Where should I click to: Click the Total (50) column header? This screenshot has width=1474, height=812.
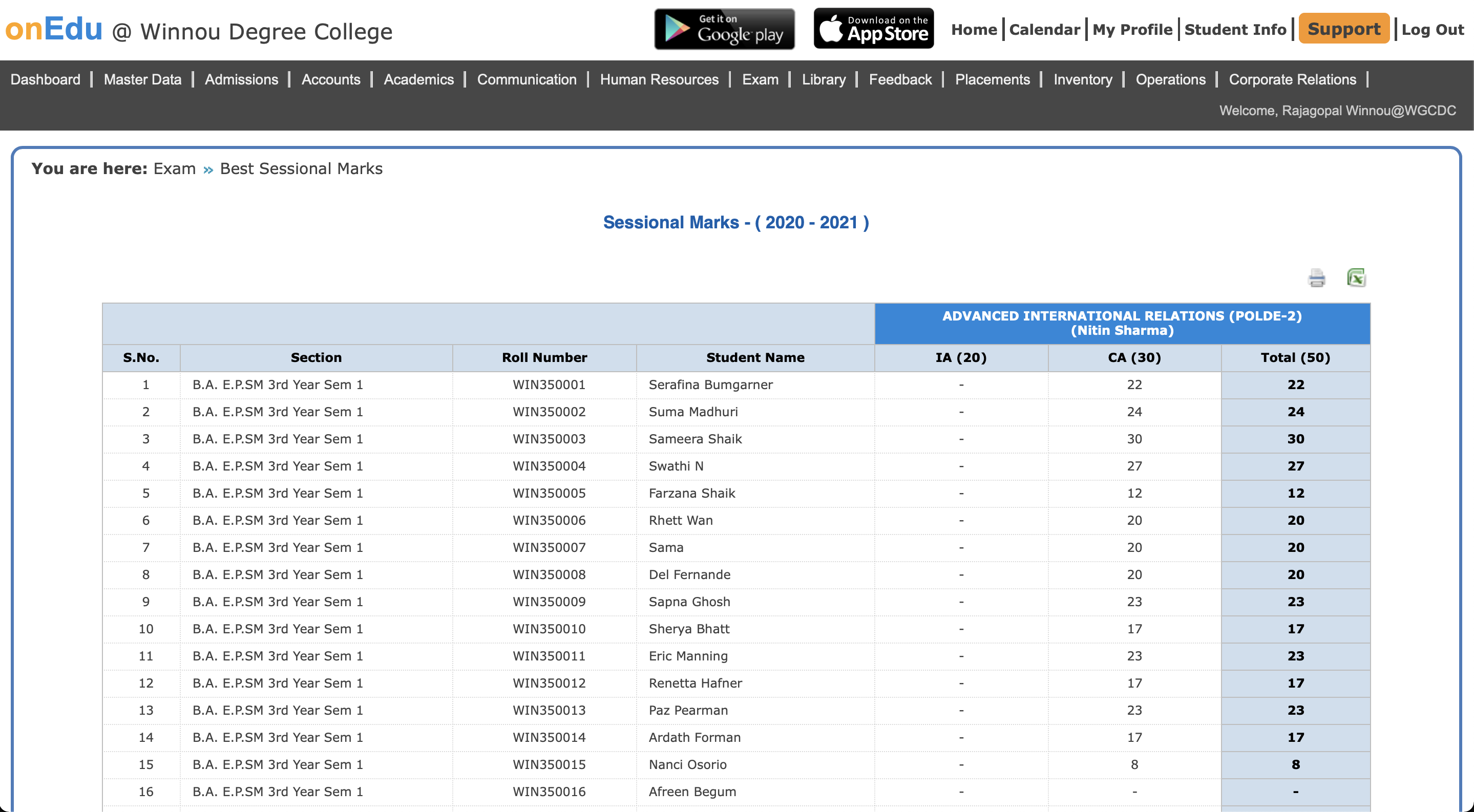click(1295, 357)
